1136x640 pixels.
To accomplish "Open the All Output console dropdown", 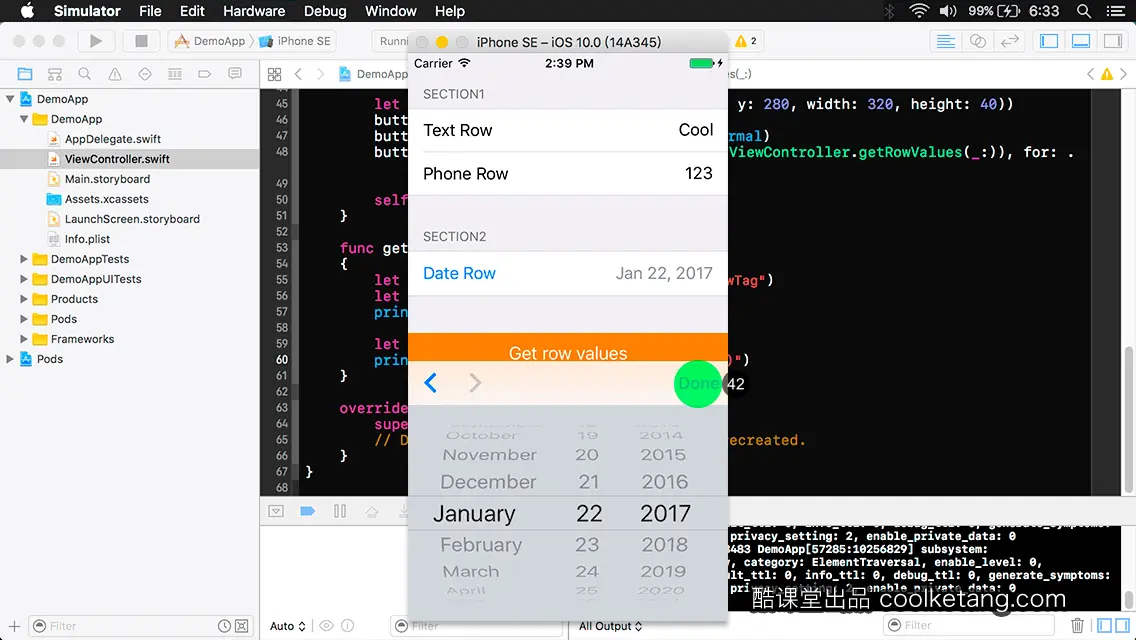I will [610, 626].
